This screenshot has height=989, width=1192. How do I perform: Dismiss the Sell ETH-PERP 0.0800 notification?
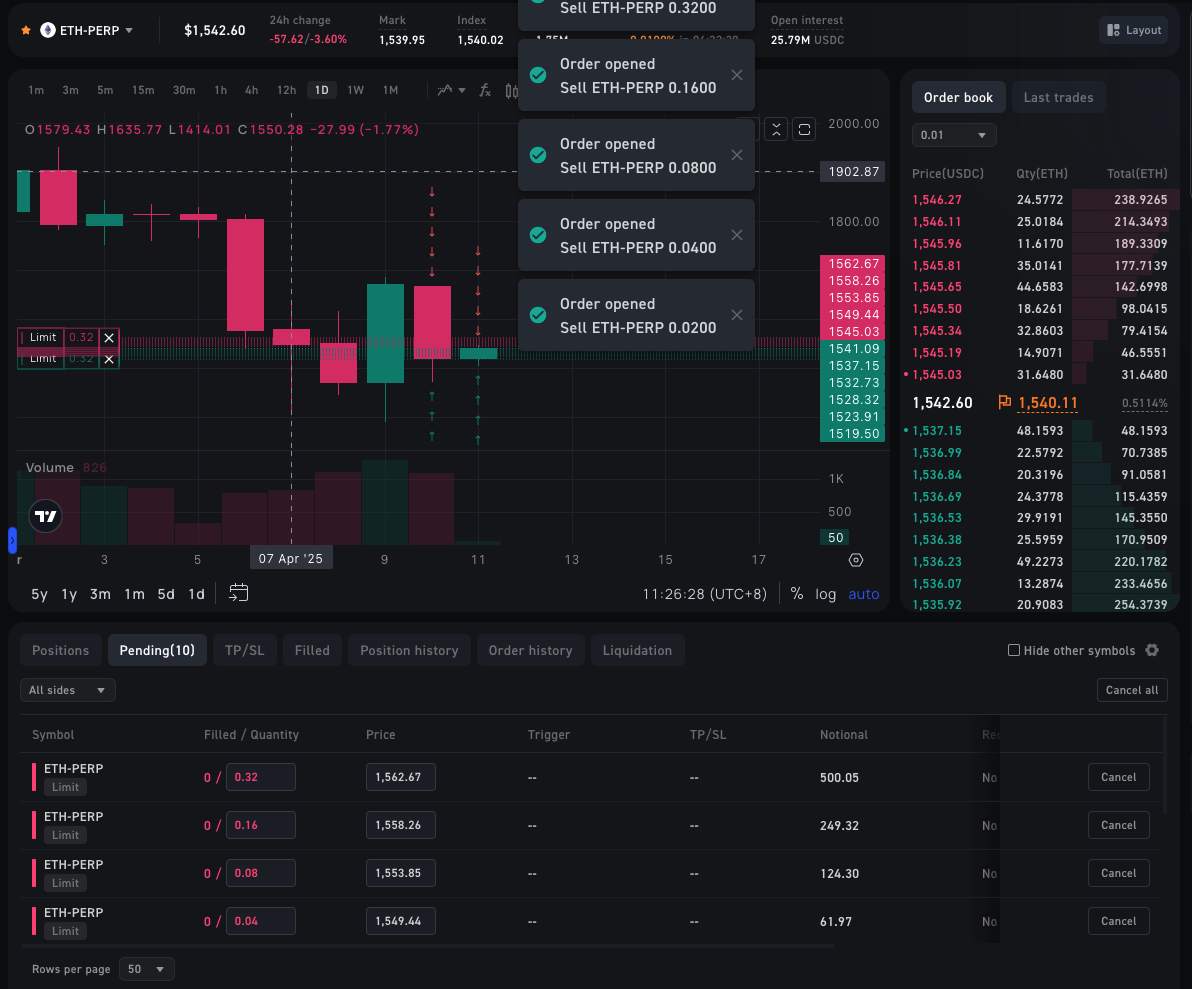(x=737, y=155)
